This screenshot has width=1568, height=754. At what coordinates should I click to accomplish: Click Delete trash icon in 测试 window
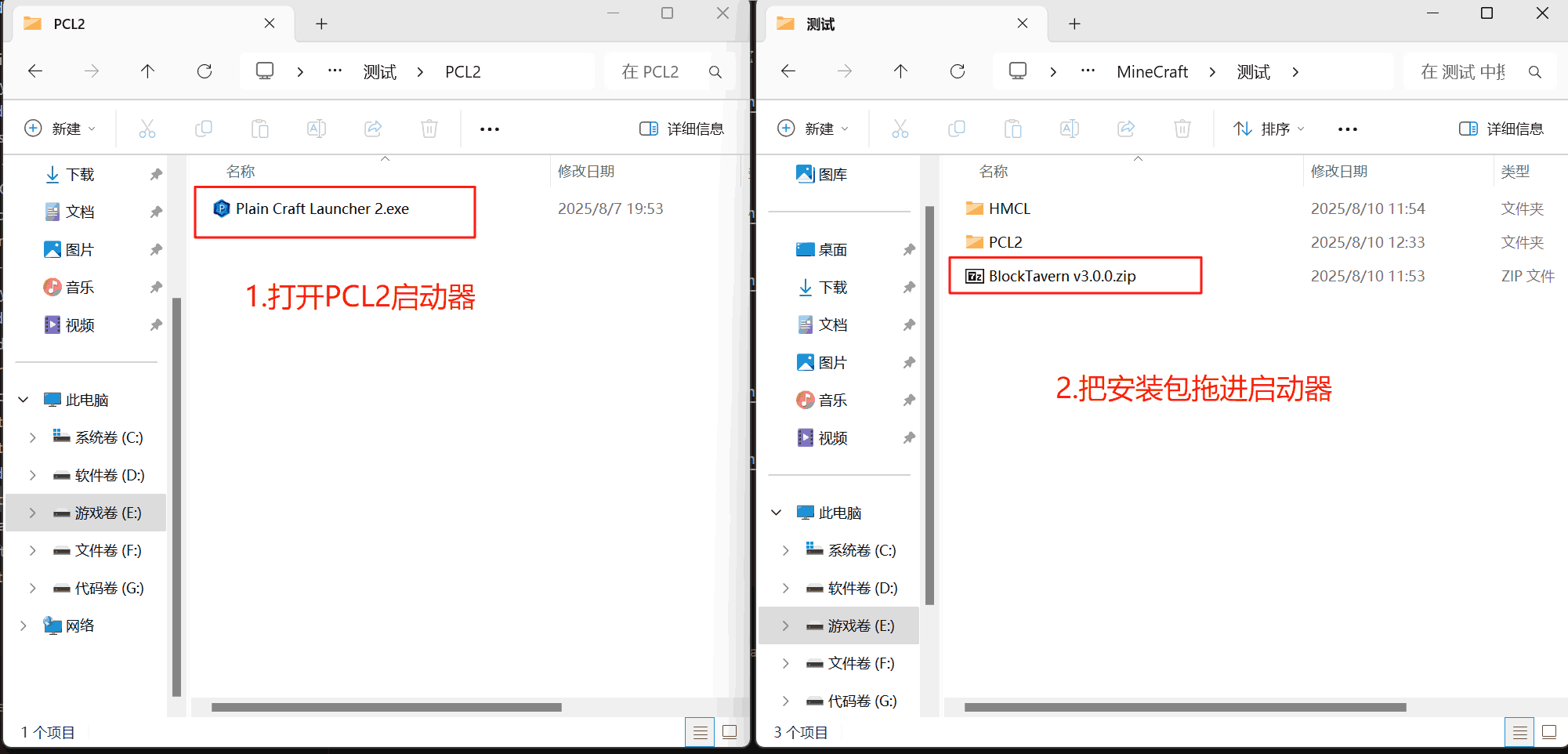tap(1182, 129)
